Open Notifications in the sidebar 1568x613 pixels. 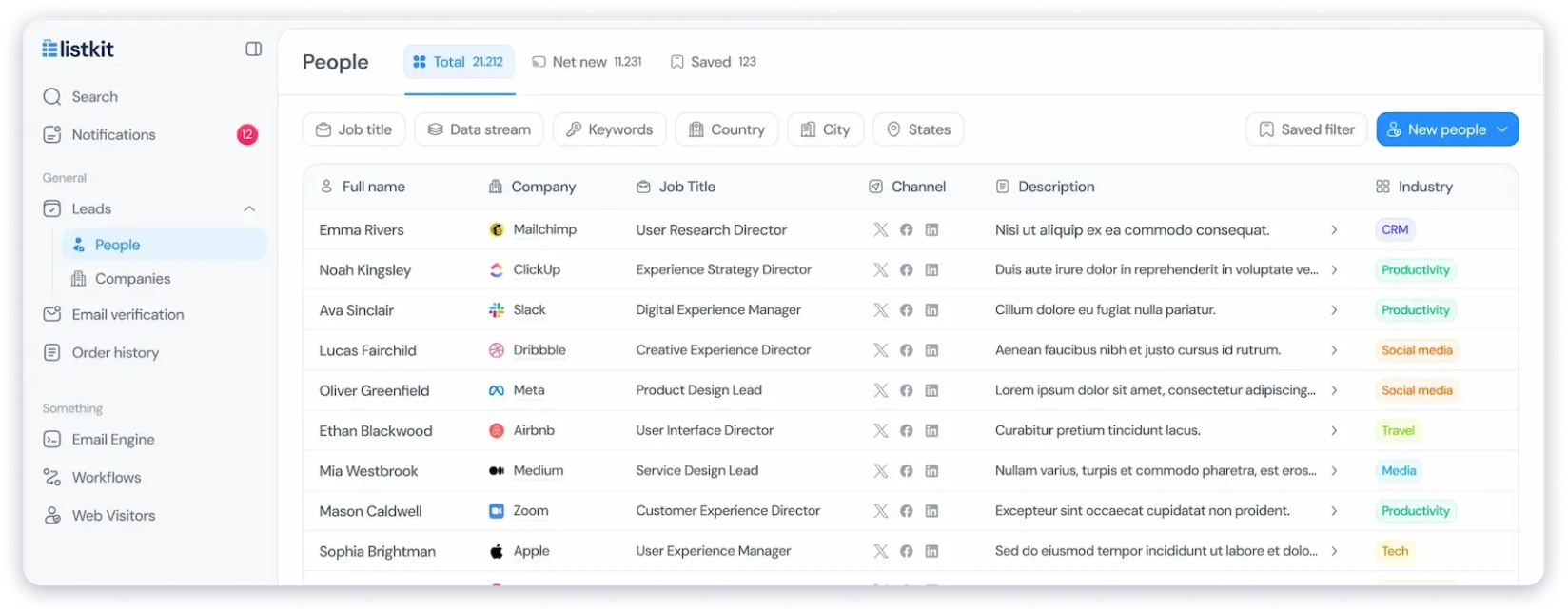pos(100,135)
